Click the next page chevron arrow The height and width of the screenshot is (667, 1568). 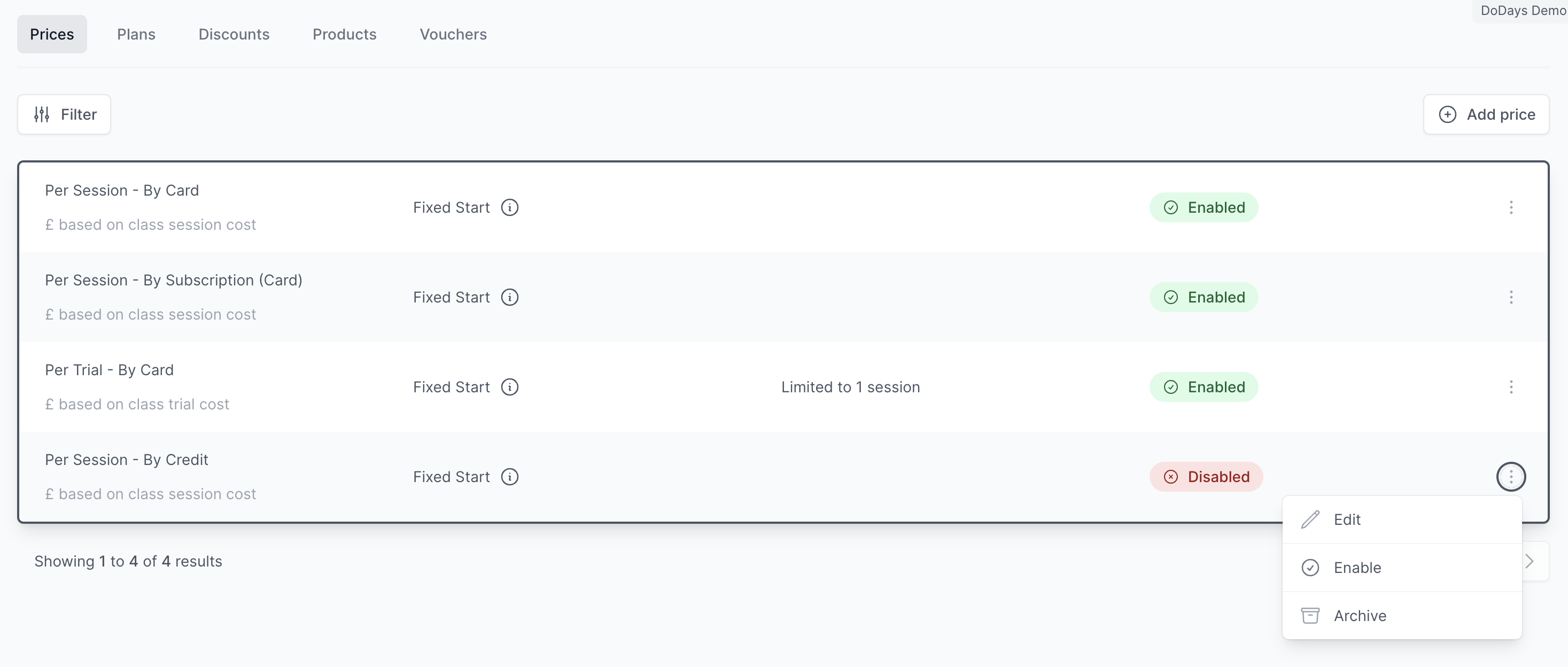1530,561
